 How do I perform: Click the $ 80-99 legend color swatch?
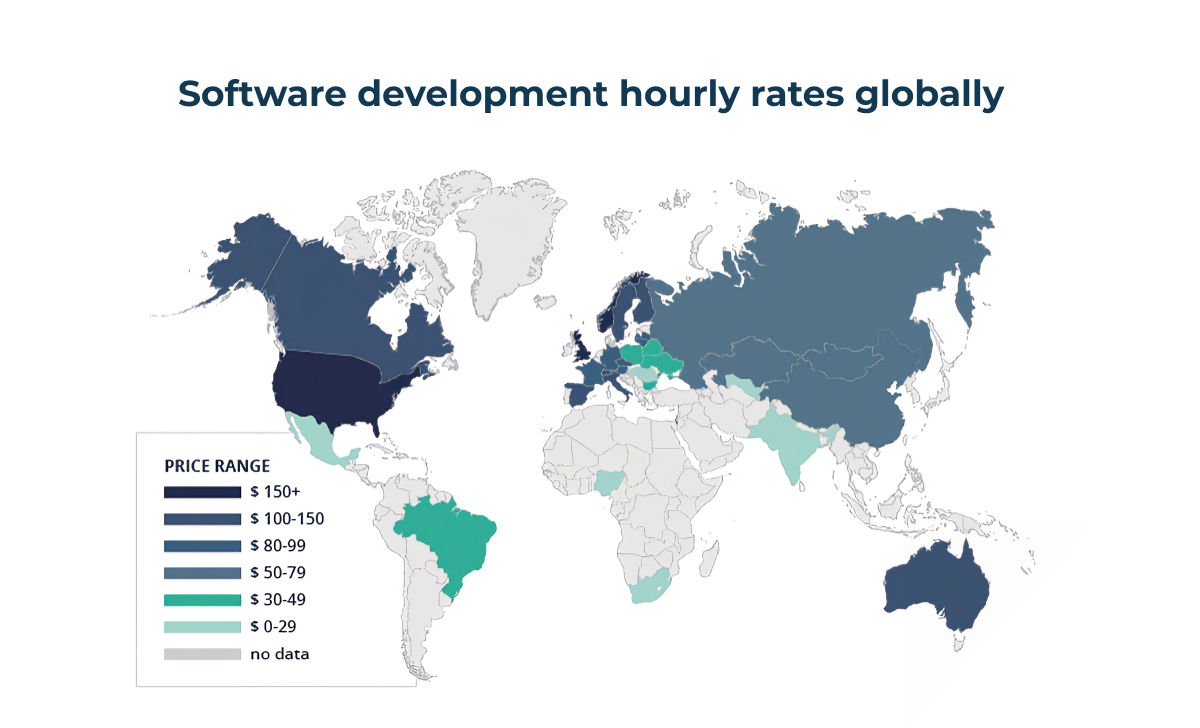203,546
